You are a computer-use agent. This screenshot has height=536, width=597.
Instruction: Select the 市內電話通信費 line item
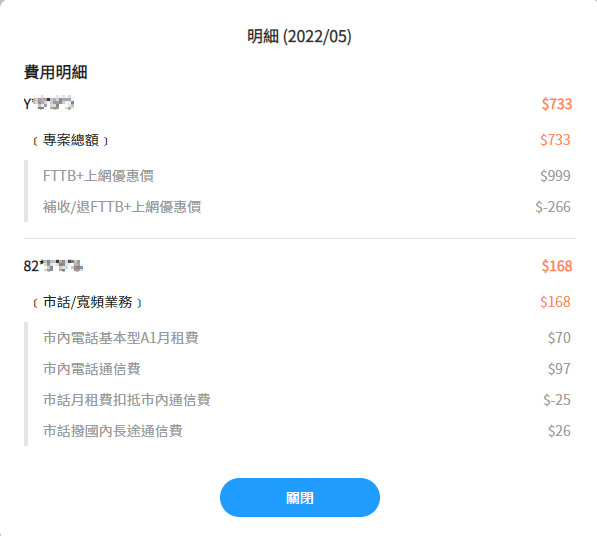point(92,369)
